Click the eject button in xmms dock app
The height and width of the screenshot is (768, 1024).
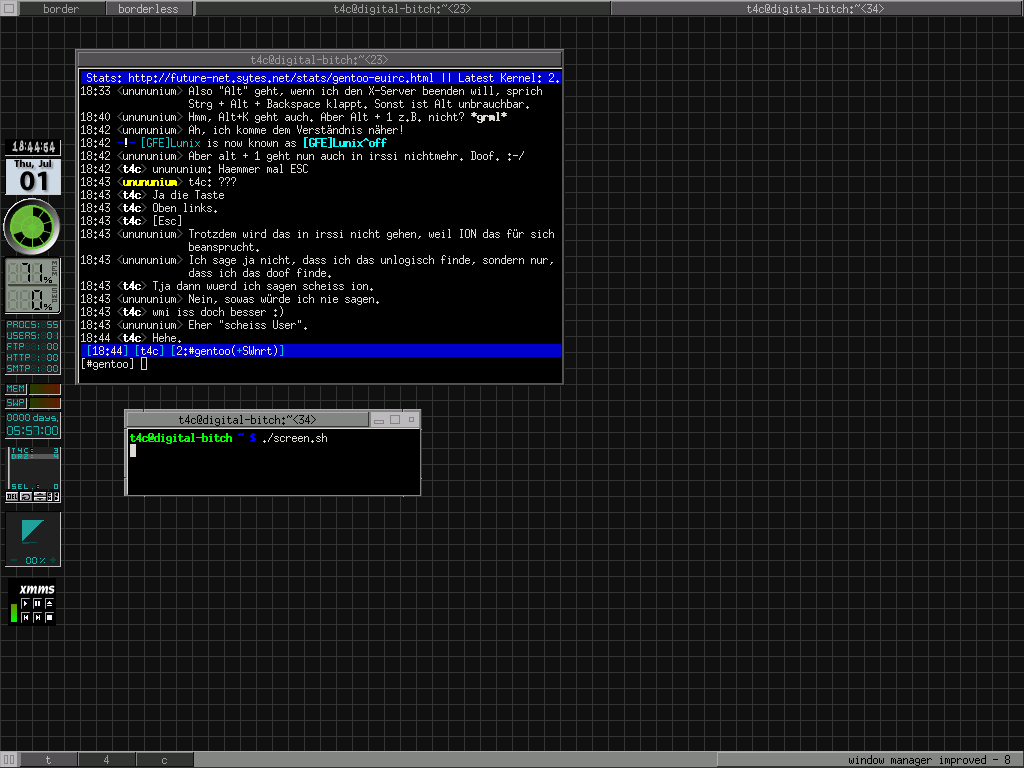(49, 603)
